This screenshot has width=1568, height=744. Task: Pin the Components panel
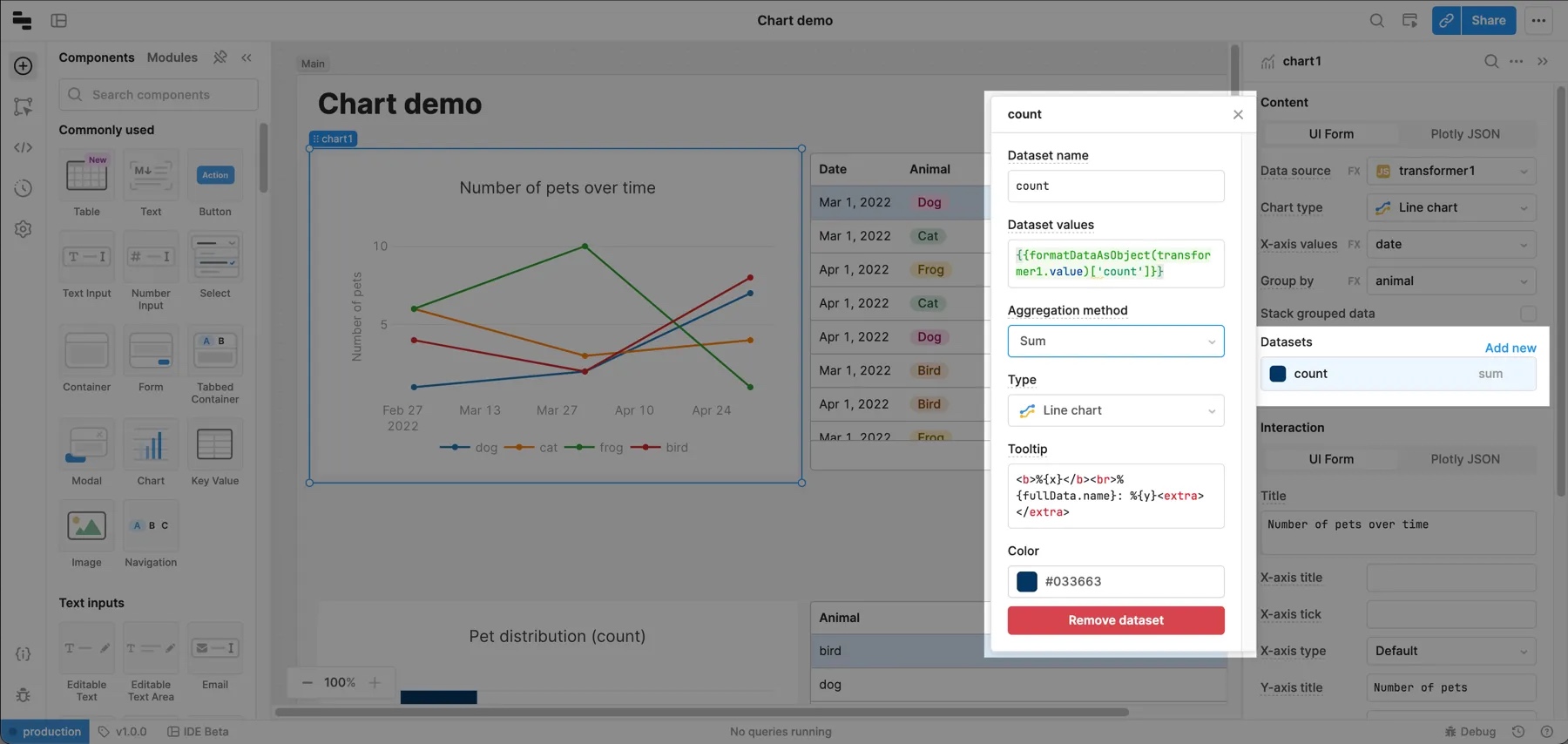click(220, 57)
